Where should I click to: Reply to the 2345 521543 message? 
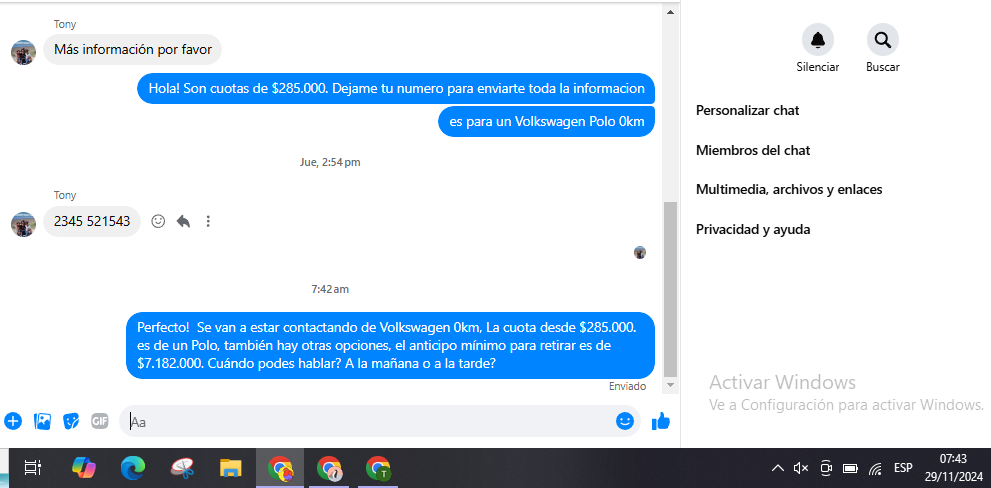coord(183,221)
